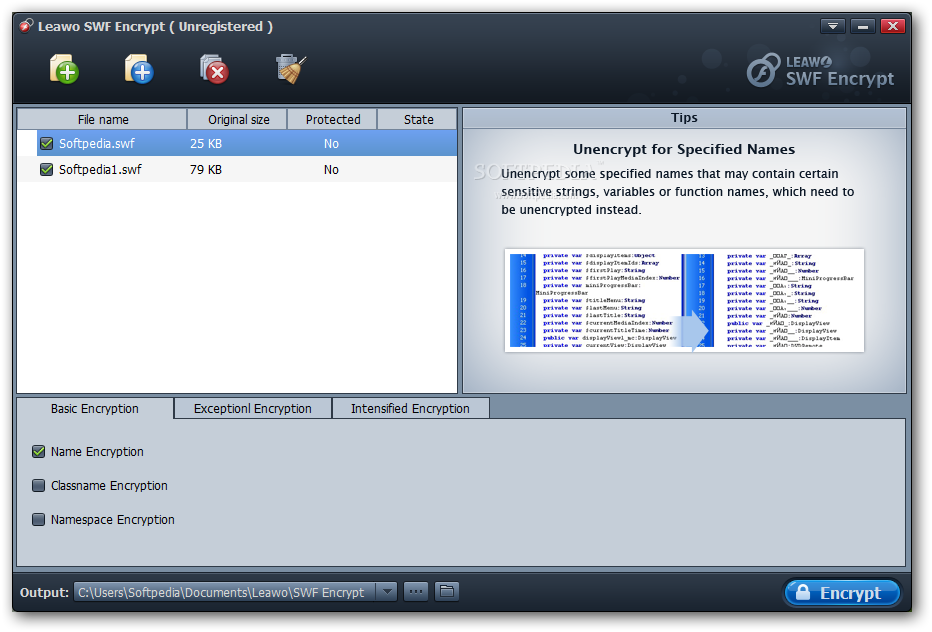Sort by the Original size column header
Viewport: 932px width, 632px height.
[x=238, y=120]
